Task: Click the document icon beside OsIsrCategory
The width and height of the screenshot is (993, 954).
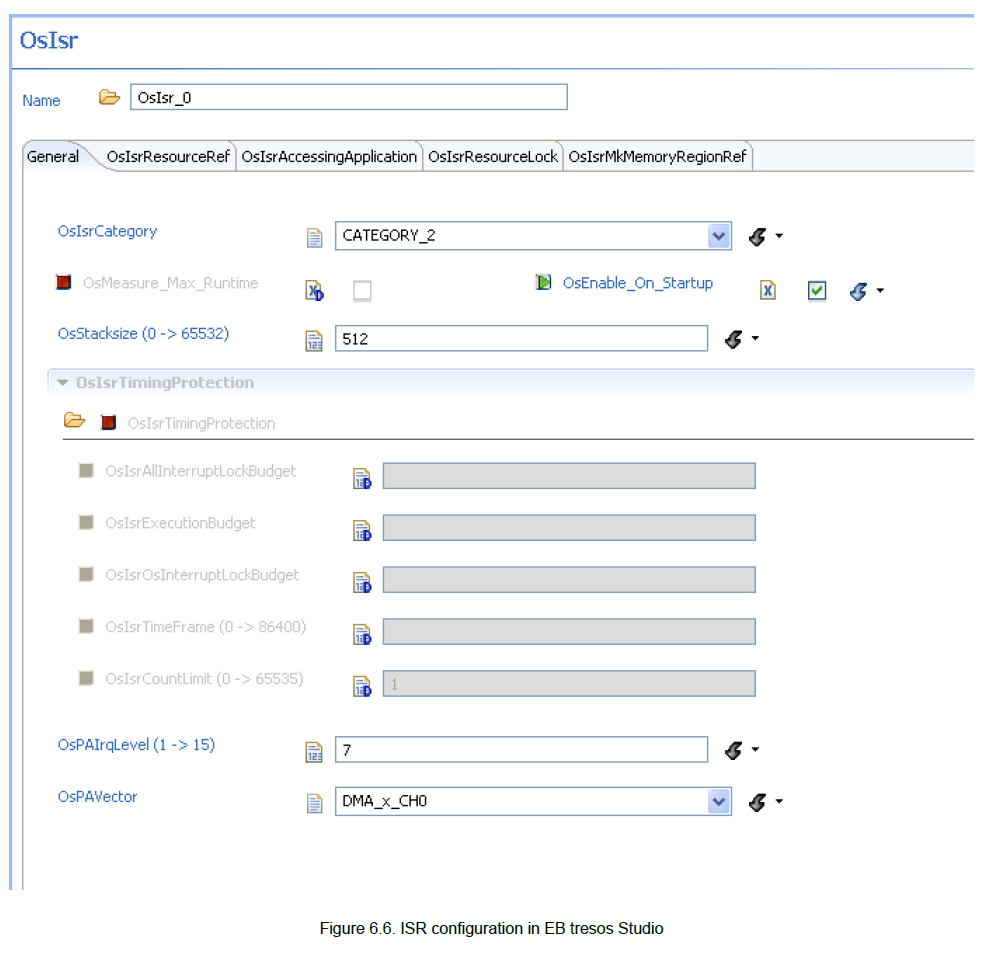Action: (x=314, y=238)
